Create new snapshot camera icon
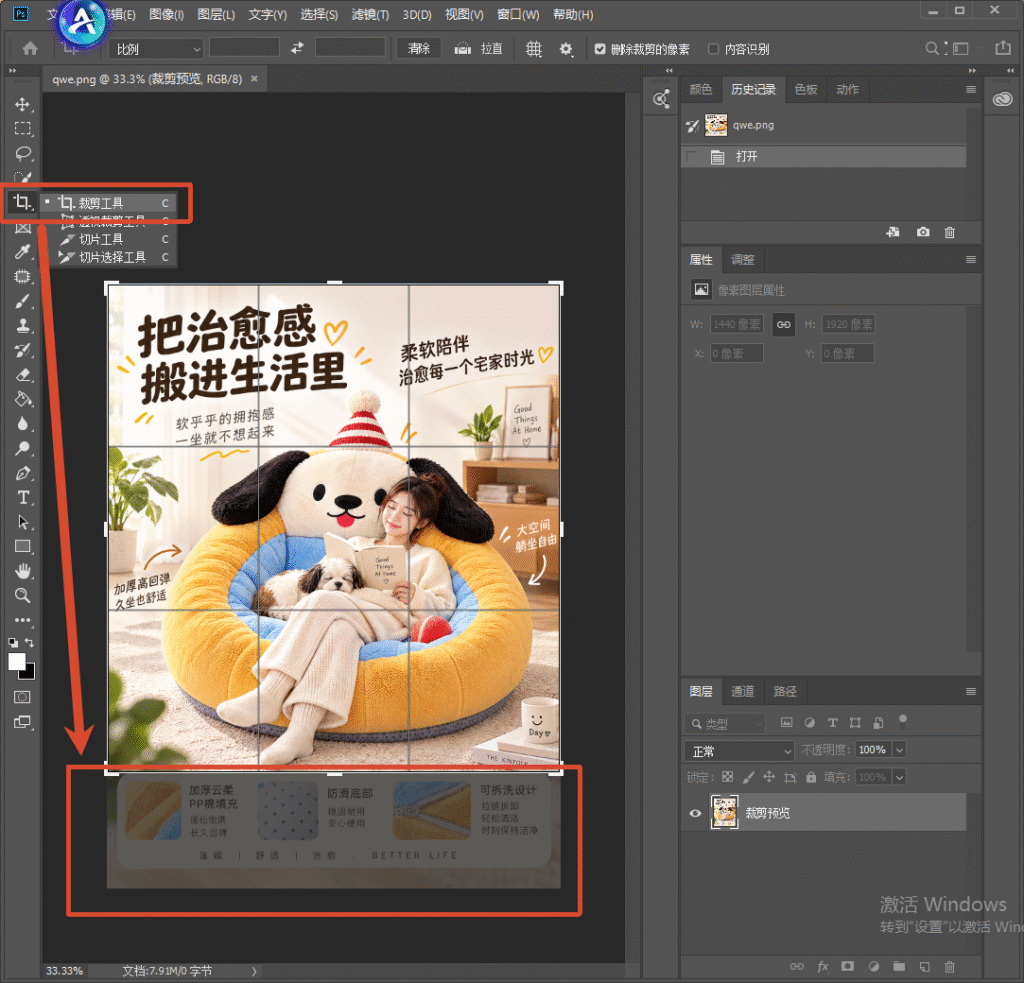The height and width of the screenshot is (983, 1024). pyautogui.click(x=922, y=232)
